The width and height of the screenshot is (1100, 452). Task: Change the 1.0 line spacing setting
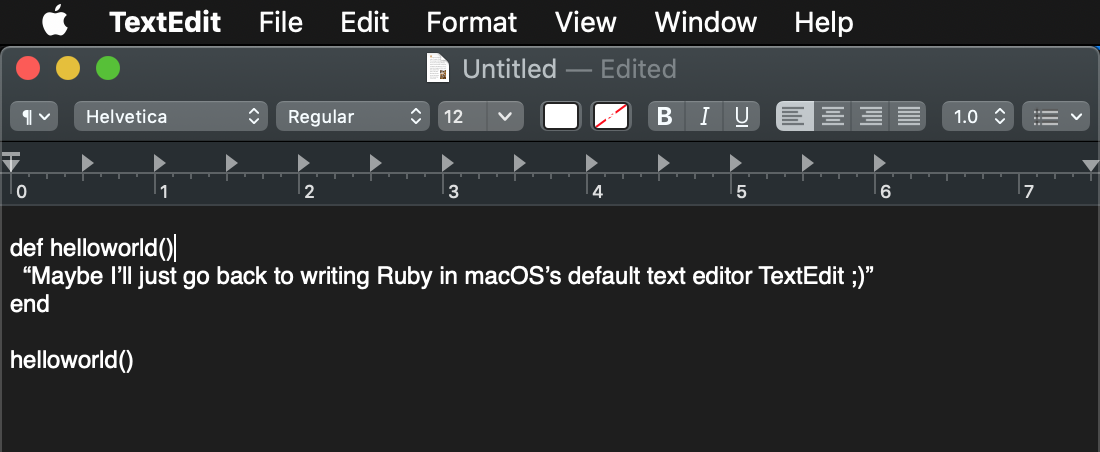tap(978, 117)
